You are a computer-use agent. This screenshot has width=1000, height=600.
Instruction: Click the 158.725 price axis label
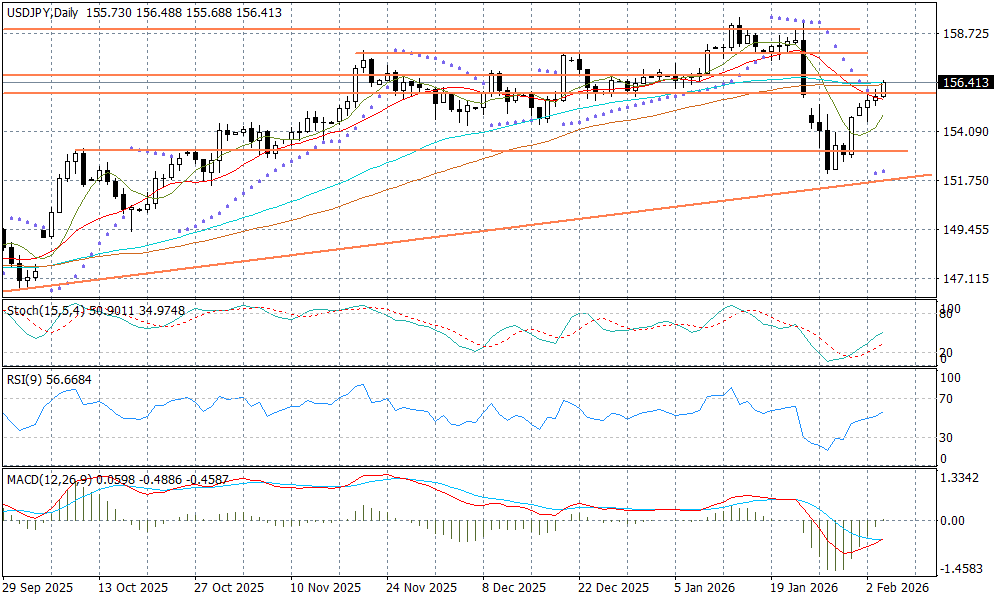(x=964, y=34)
